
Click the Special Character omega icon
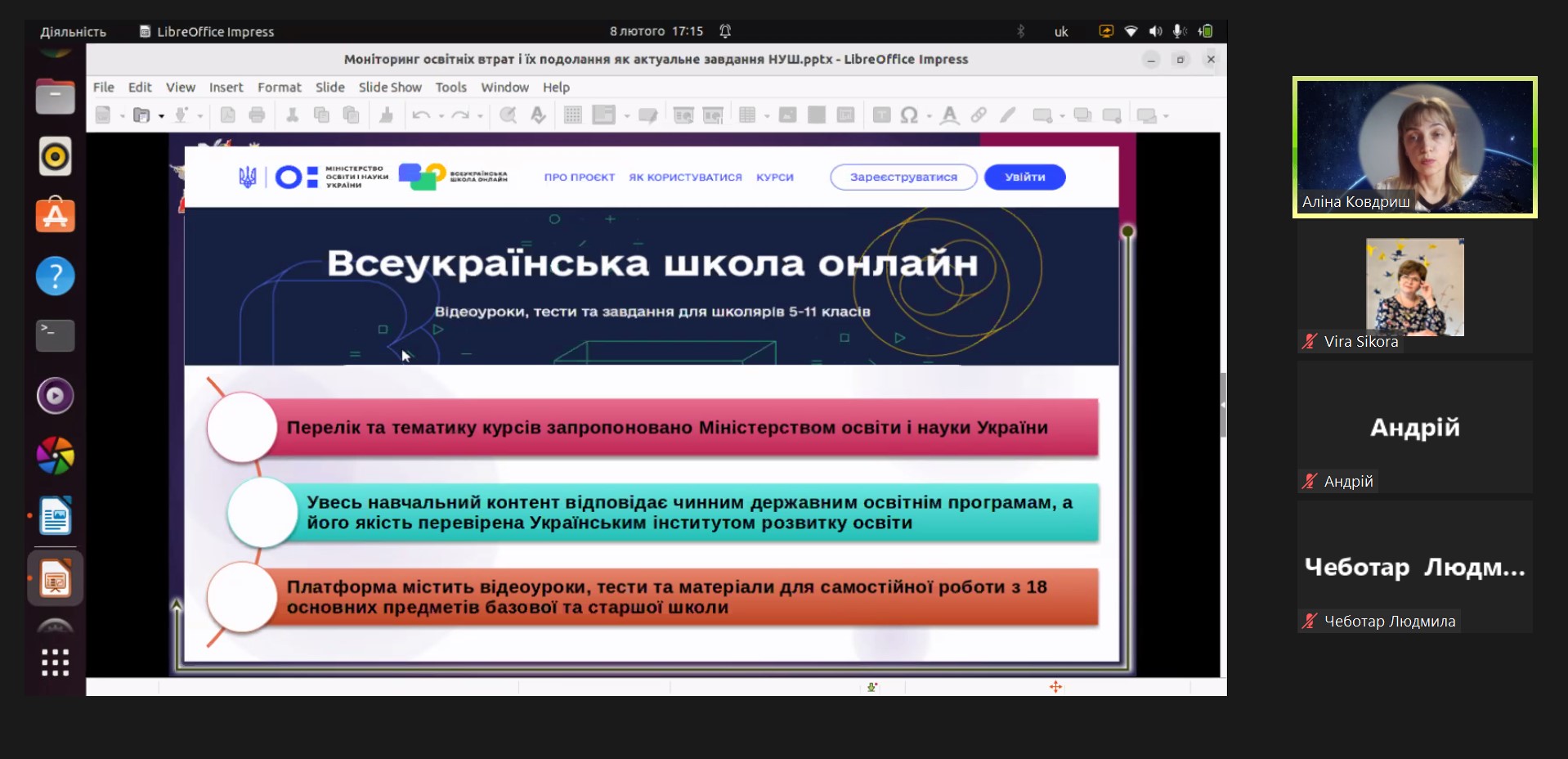click(x=909, y=115)
